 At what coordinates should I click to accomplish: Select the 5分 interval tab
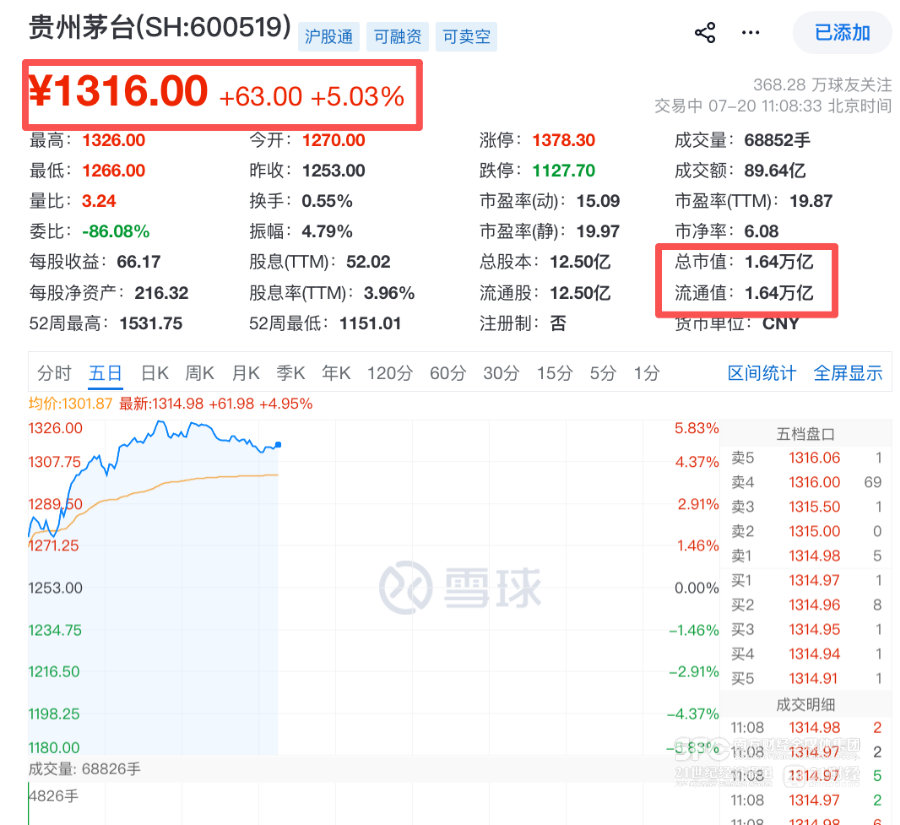coord(603,373)
